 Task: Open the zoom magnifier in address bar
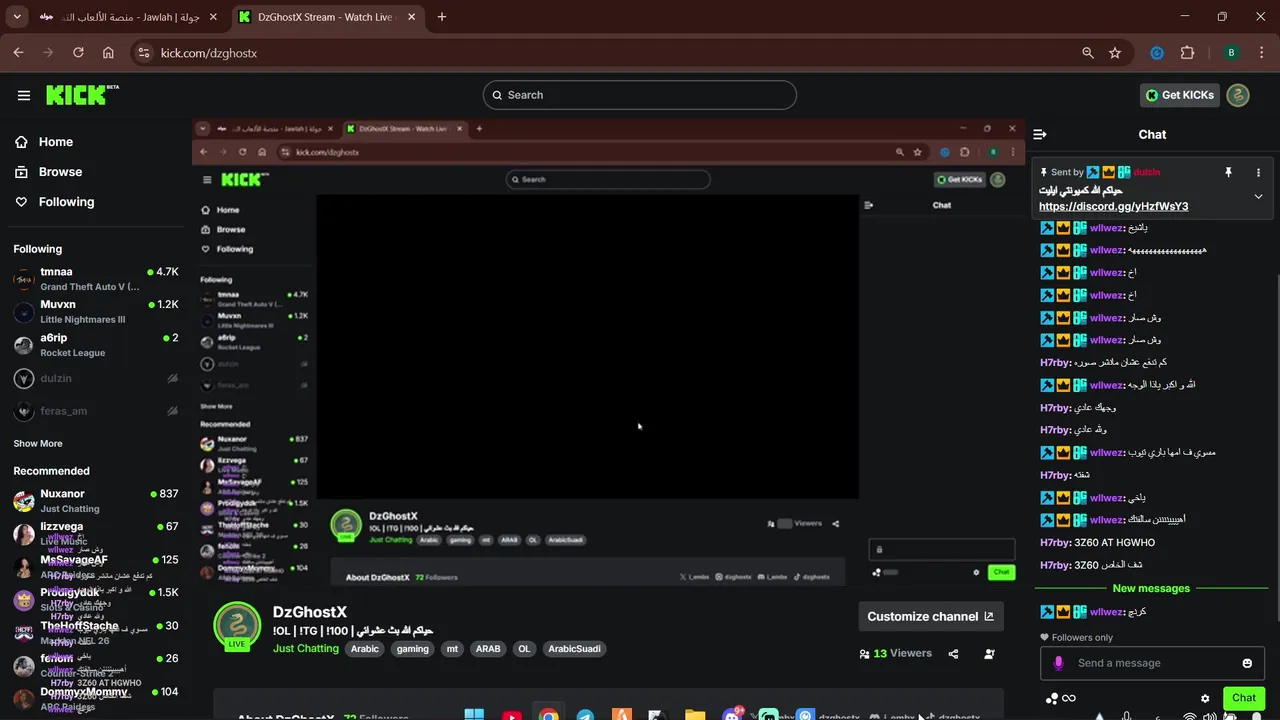click(1088, 53)
